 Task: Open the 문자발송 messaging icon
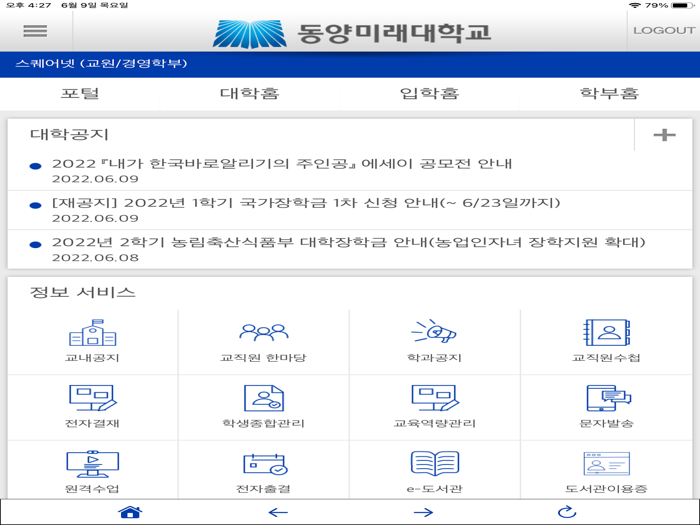coord(608,398)
